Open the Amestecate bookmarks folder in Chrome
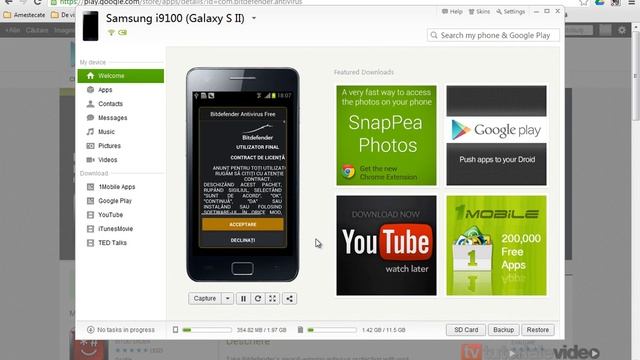 tap(24, 15)
